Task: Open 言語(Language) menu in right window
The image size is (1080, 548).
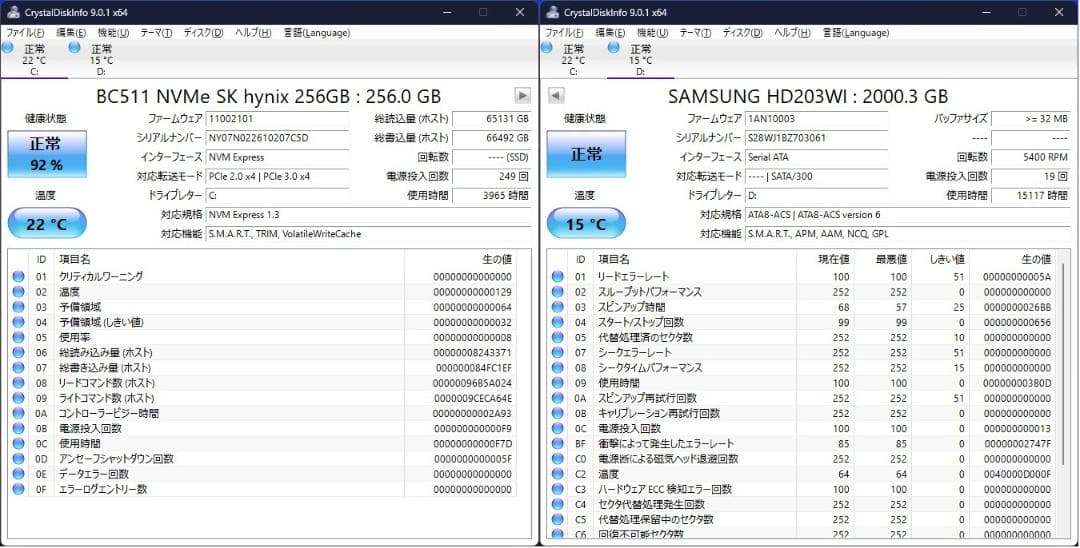Action: pos(856,32)
